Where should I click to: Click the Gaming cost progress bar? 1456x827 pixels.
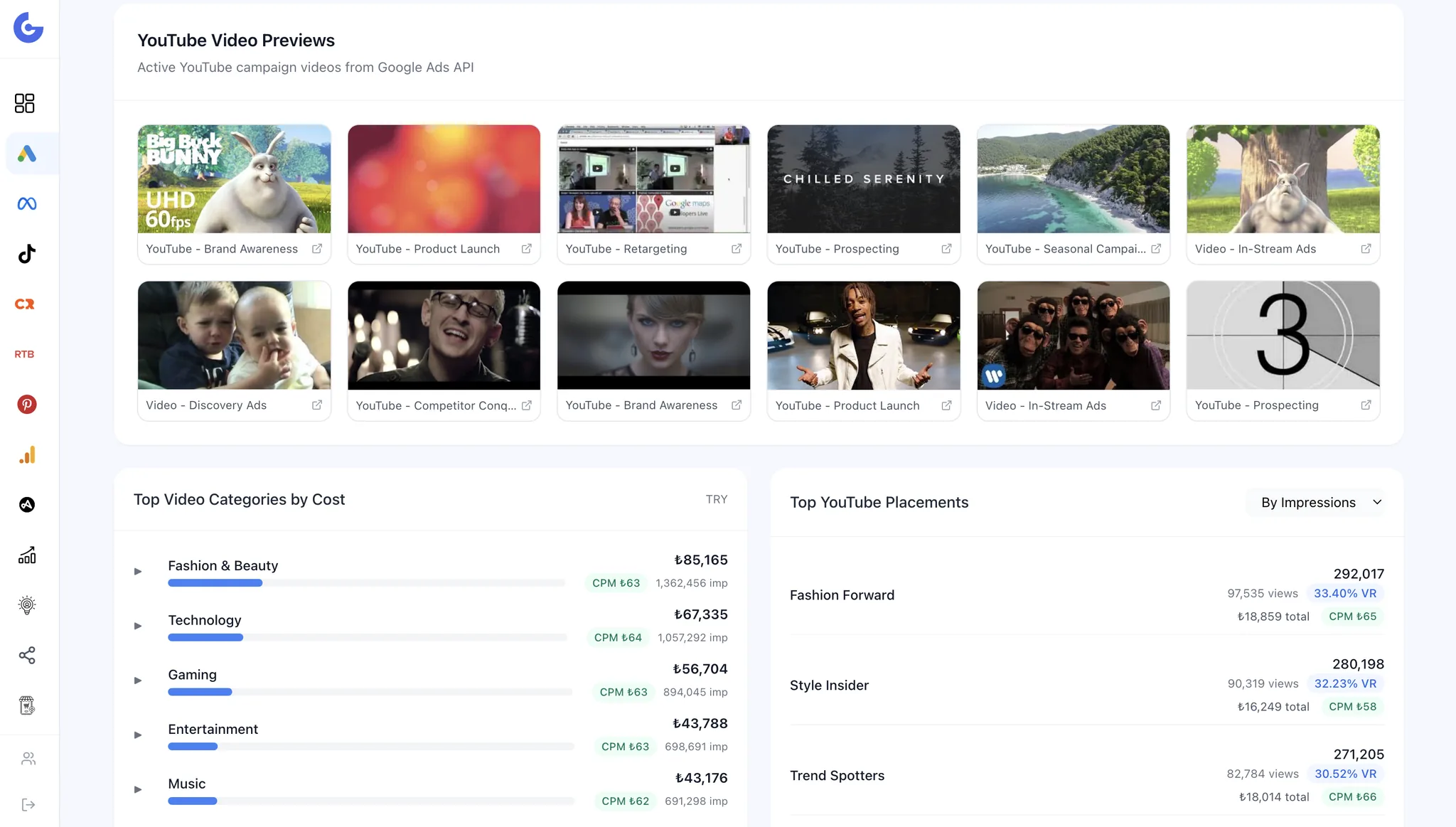point(370,692)
